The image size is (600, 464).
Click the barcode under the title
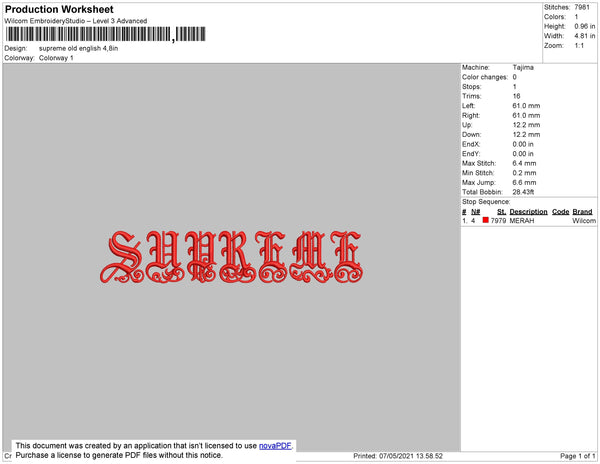pyautogui.click(x=106, y=34)
